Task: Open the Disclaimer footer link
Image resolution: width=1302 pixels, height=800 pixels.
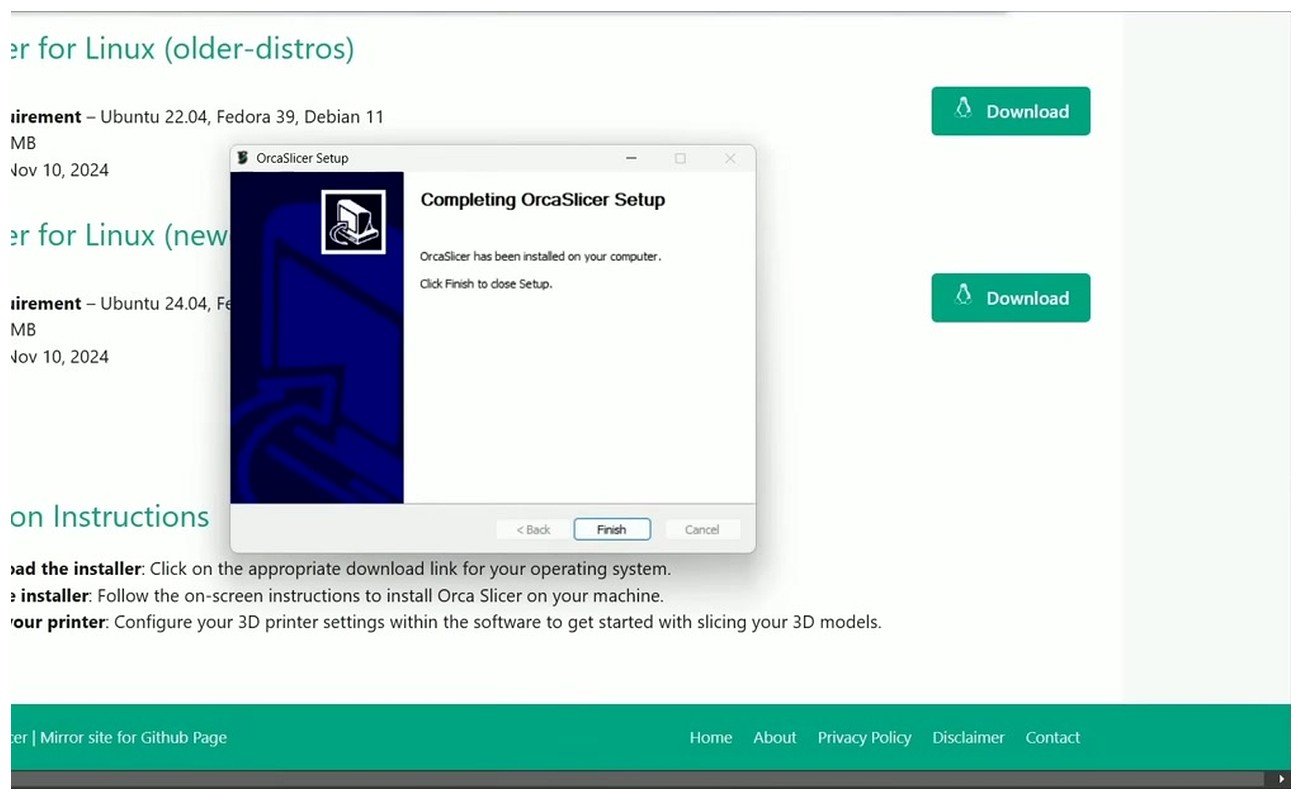Action: tap(969, 737)
